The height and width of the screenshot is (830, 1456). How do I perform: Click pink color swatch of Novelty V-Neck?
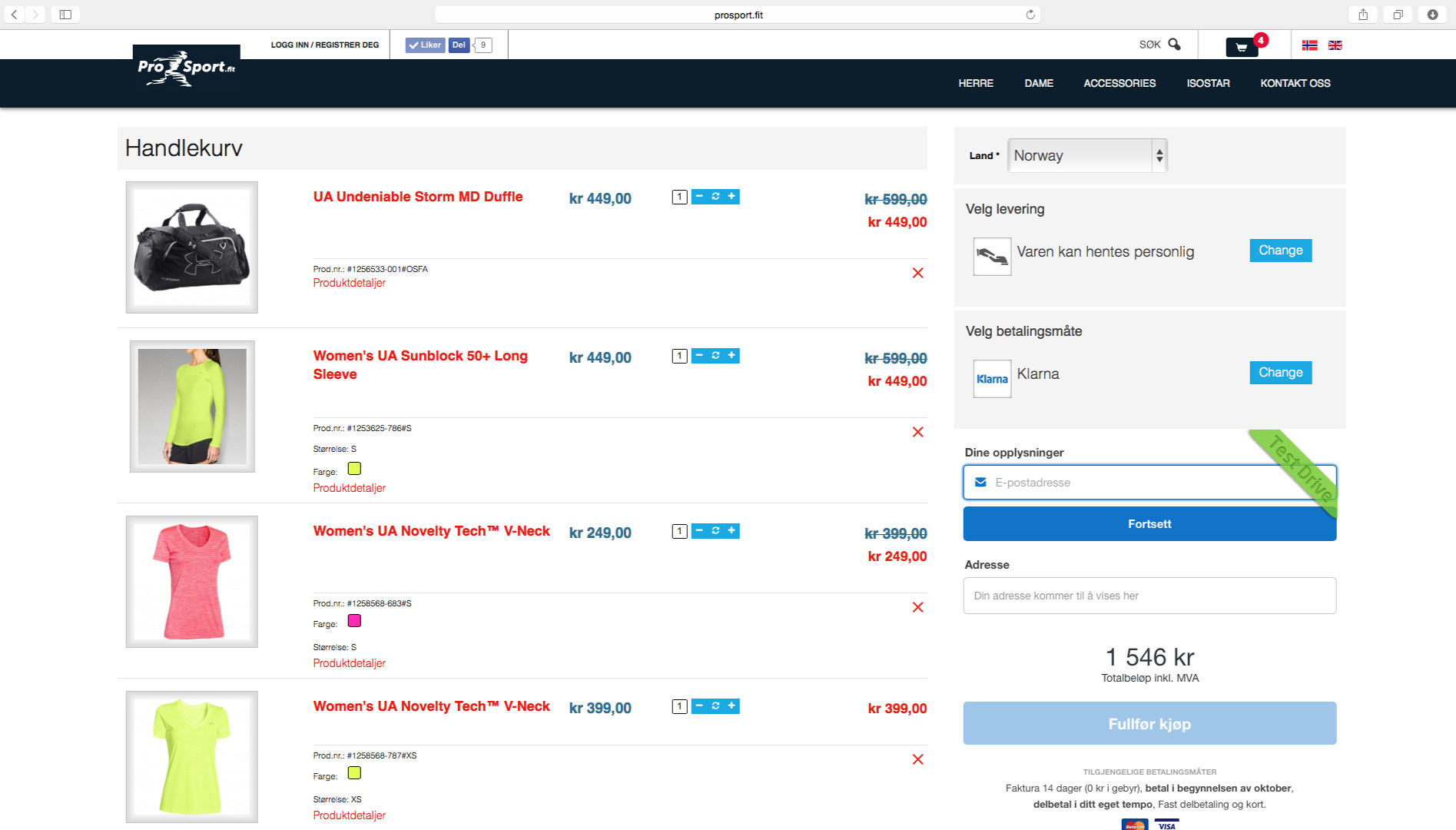[354, 621]
